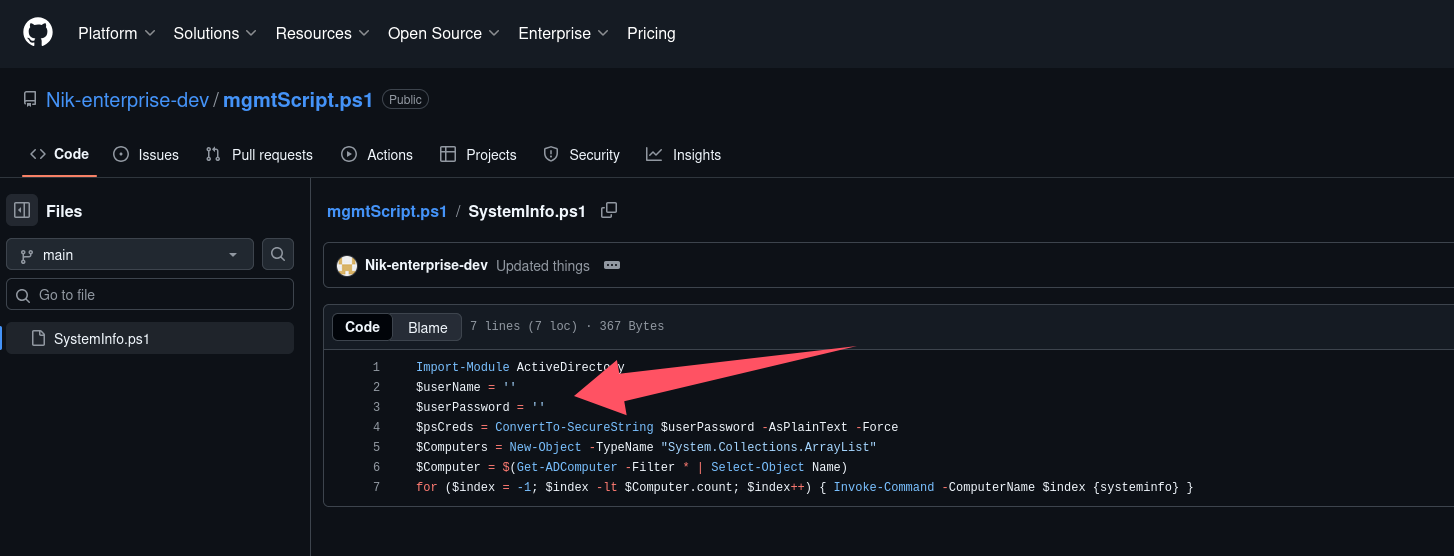
Task: Open the Insights tab
Action: coord(683,155)
